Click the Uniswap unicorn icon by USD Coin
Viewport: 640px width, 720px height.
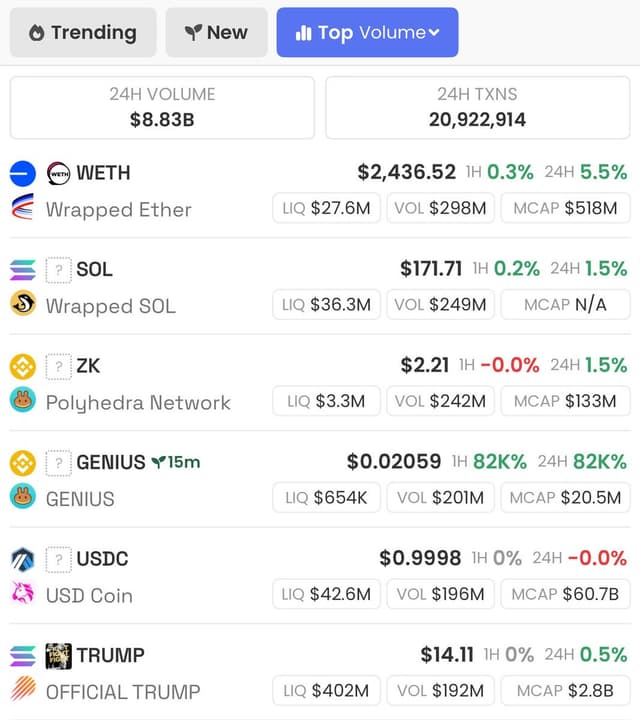point(22,592)
